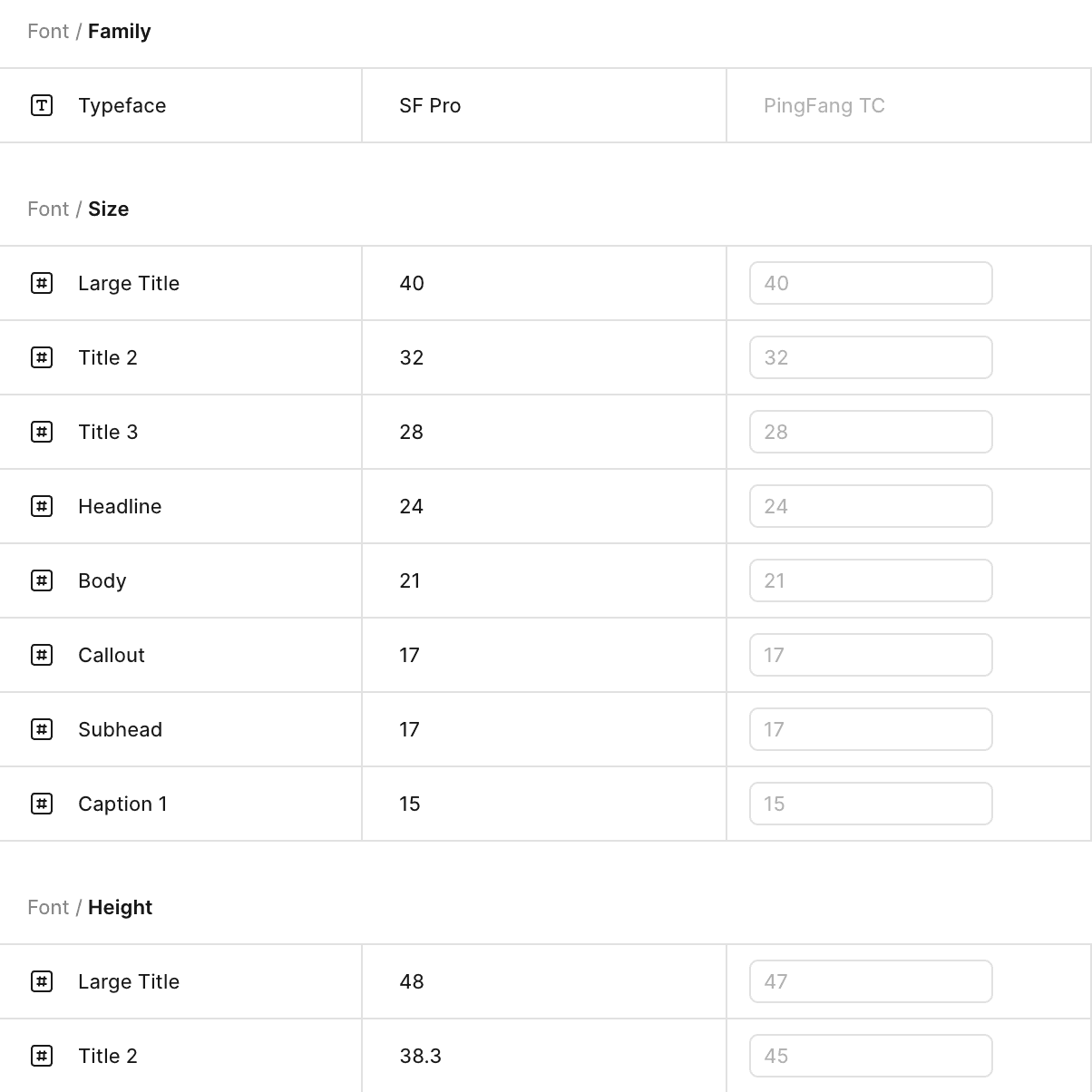Select the Title 2 height value 38.3

pos(421,1056)
